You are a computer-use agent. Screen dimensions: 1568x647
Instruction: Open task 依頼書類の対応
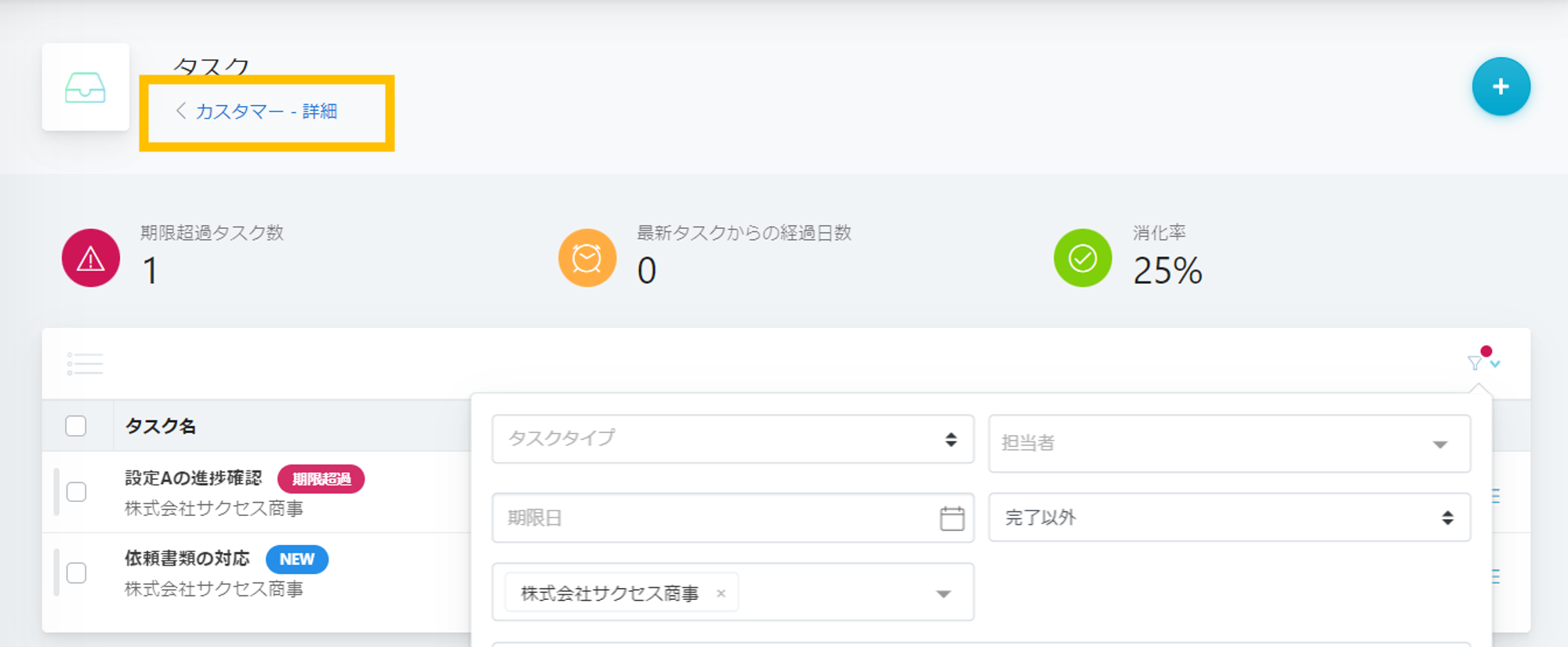187,558
